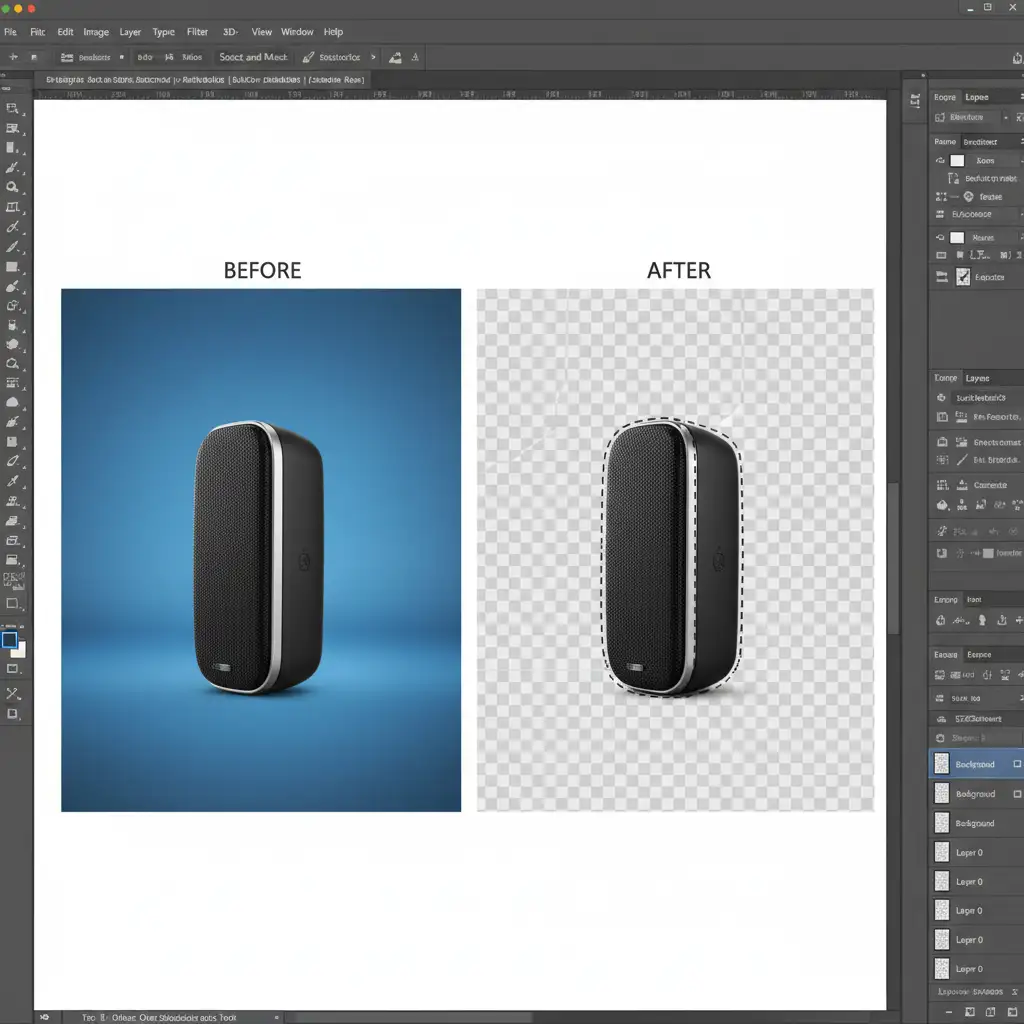Toggle the box right of the second Background layer
The height and width of the screenshot is (1024, 1024).
[x=1017, y=793]
